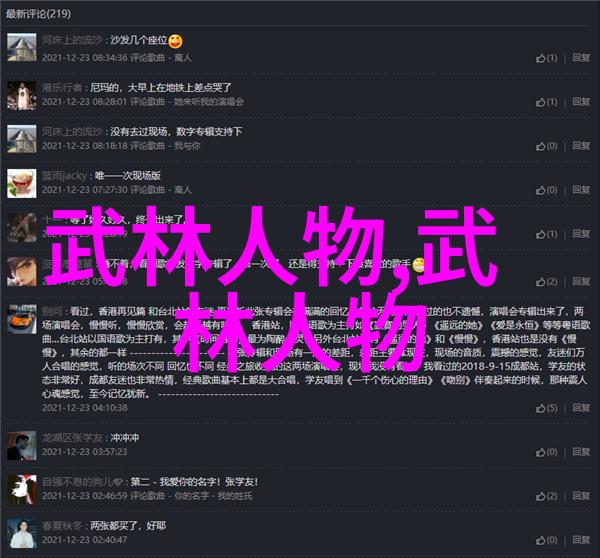Like the 两张都买了，好耶 comment
Screen dimensions: 600x558
click(x=546, y=540)
